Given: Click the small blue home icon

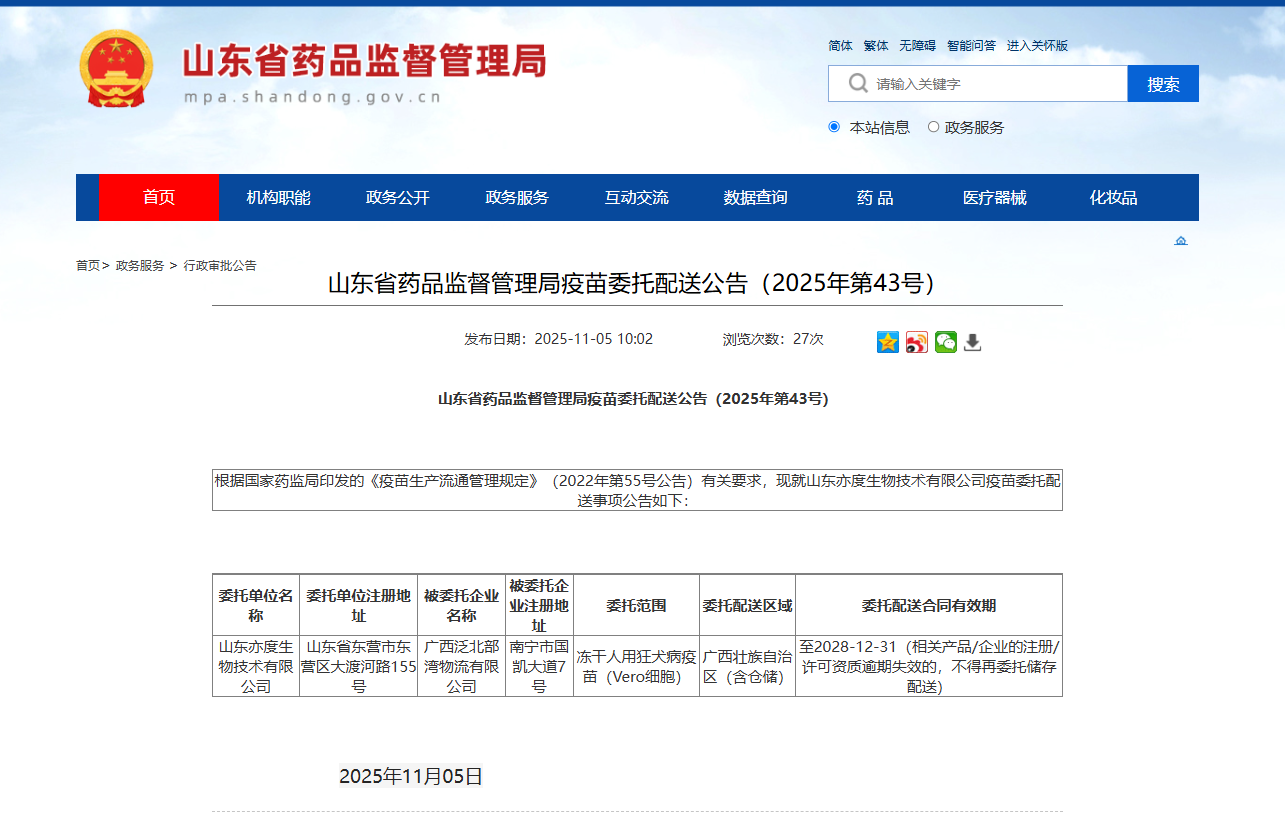Looking at the screenshot, I should pyautogui.click(x=1181, y=241).
